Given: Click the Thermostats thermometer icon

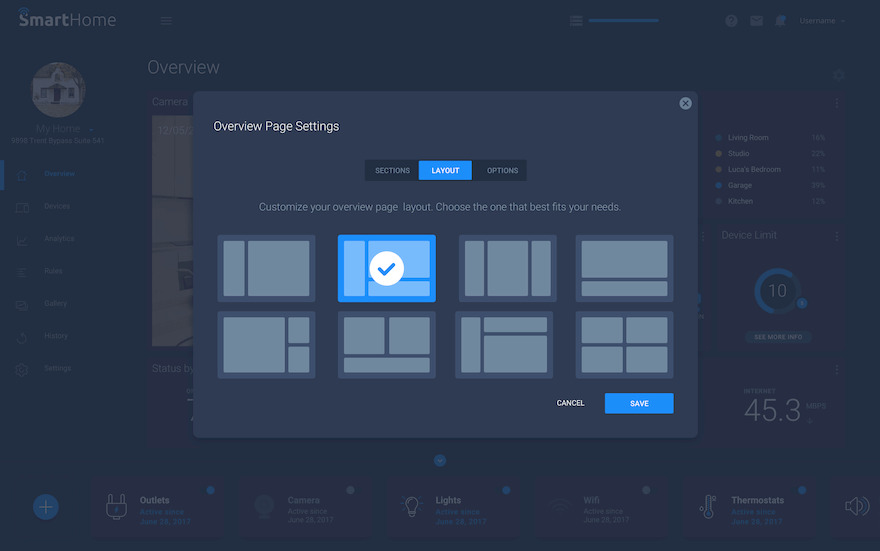Looking at the screenshot, I should tap(708, 507).
